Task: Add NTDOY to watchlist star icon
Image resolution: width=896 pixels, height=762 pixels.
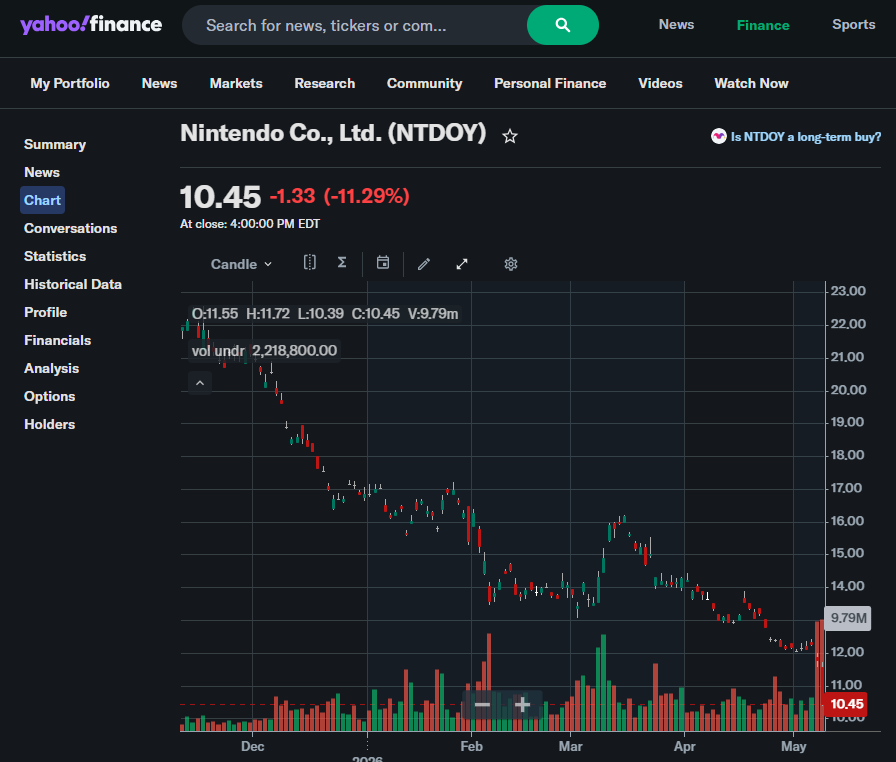Action: (510, 136)
